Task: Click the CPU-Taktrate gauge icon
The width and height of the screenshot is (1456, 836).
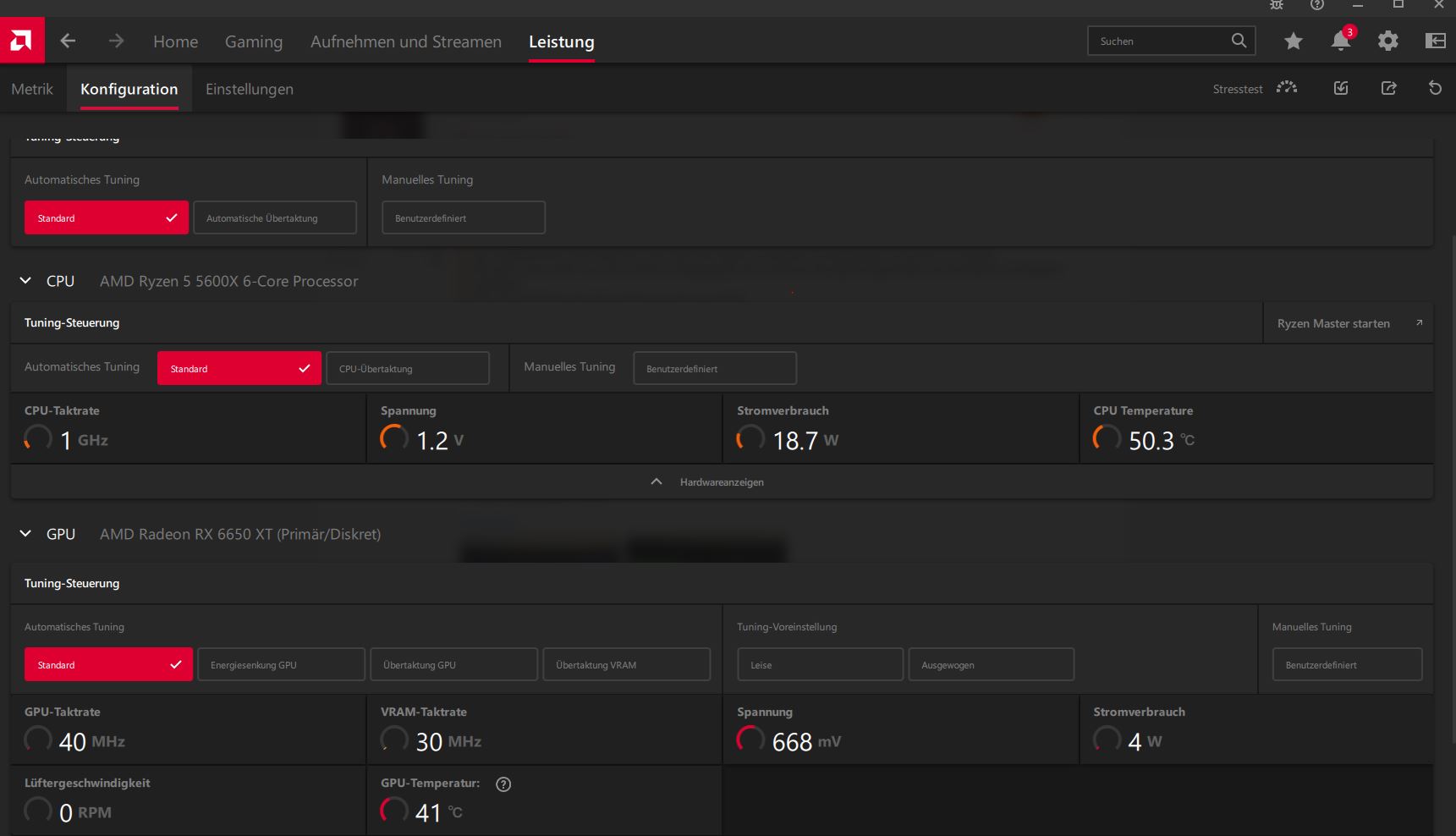Action: tap(38, 438)
